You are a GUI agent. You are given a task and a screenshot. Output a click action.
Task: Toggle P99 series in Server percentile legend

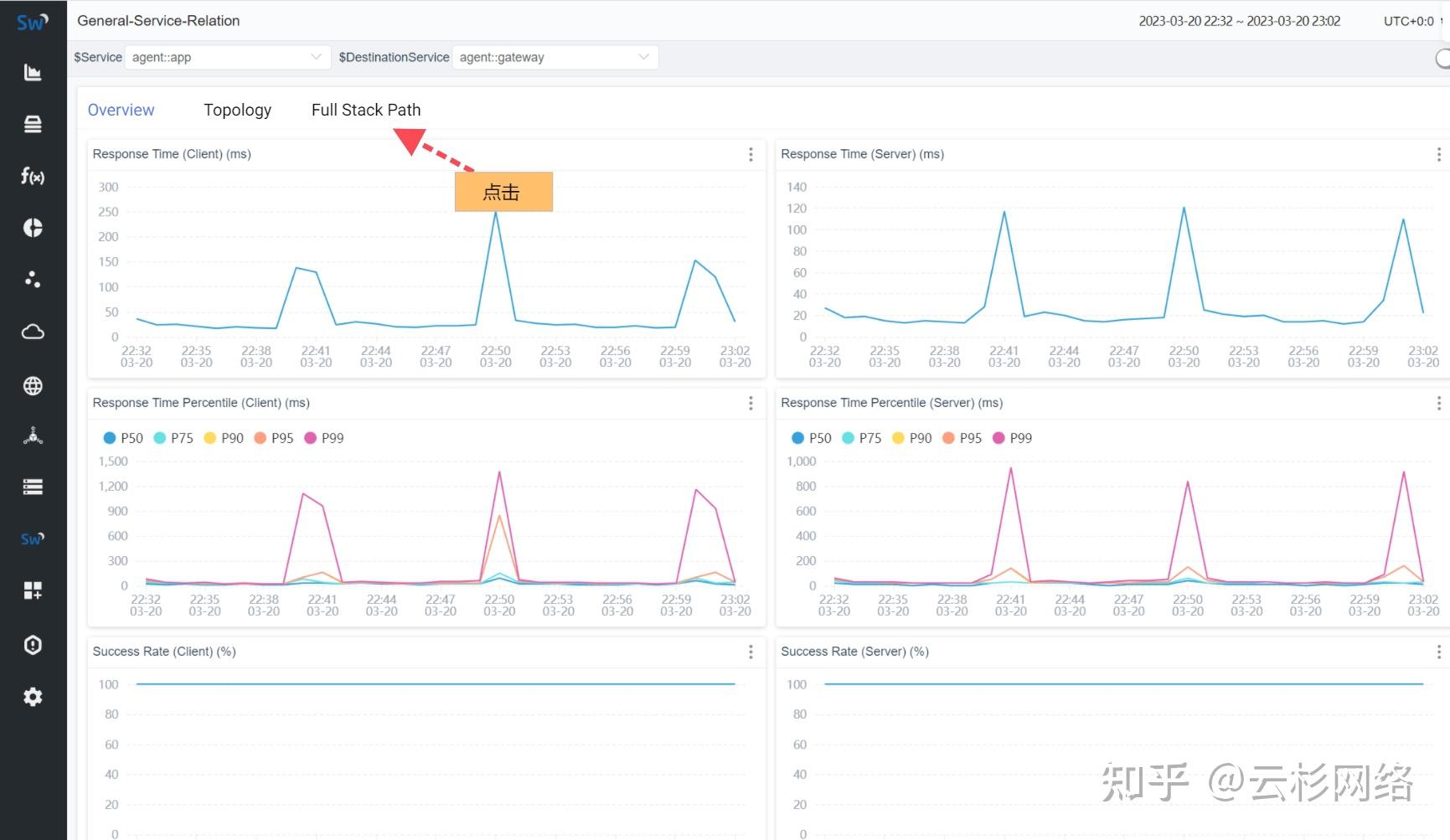[1012, 438]
